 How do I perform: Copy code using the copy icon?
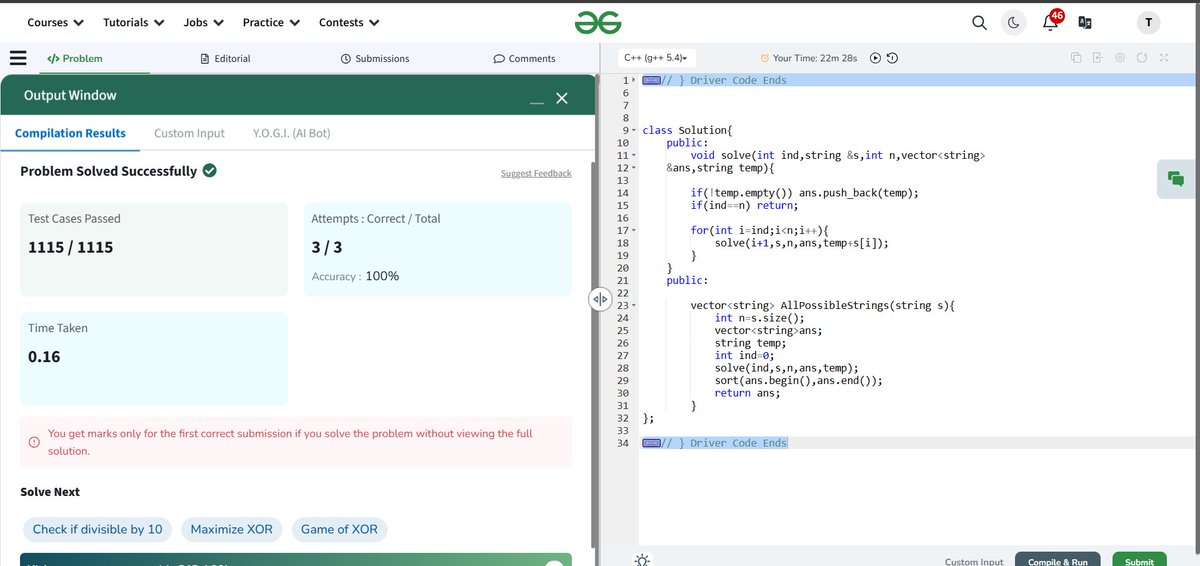(1076, 58)
